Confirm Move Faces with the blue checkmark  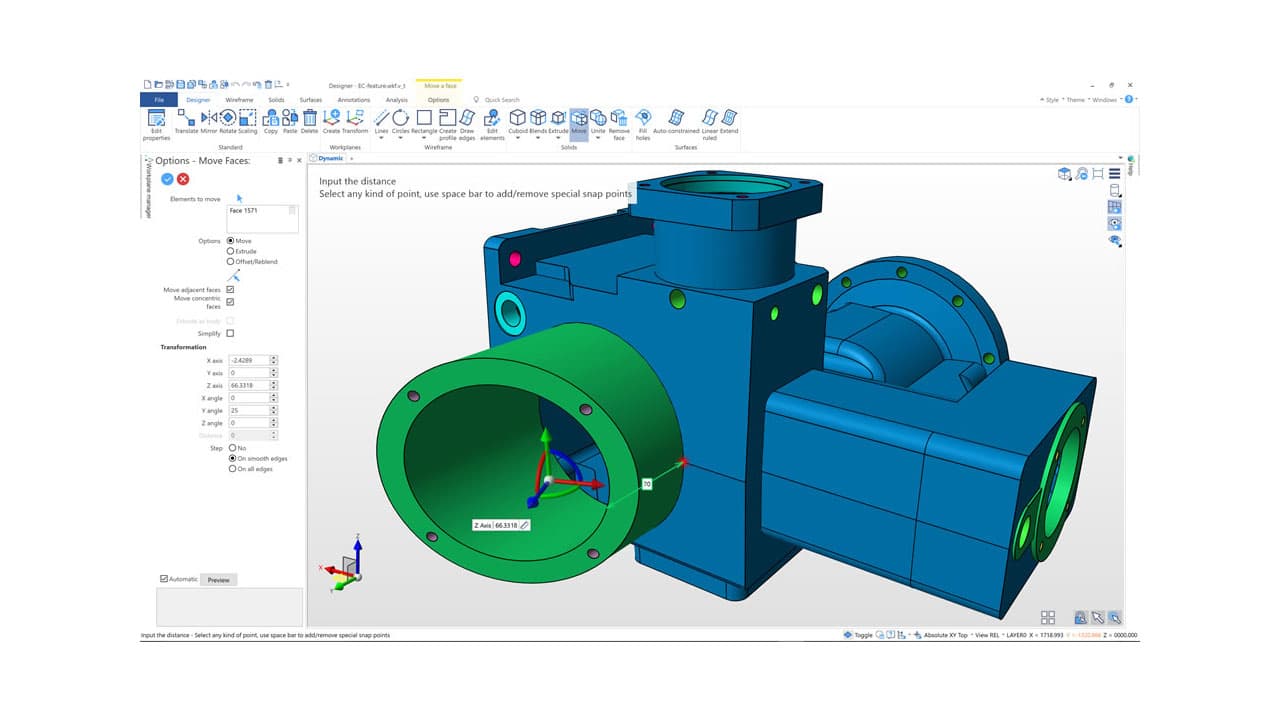(x=166, y=178)
